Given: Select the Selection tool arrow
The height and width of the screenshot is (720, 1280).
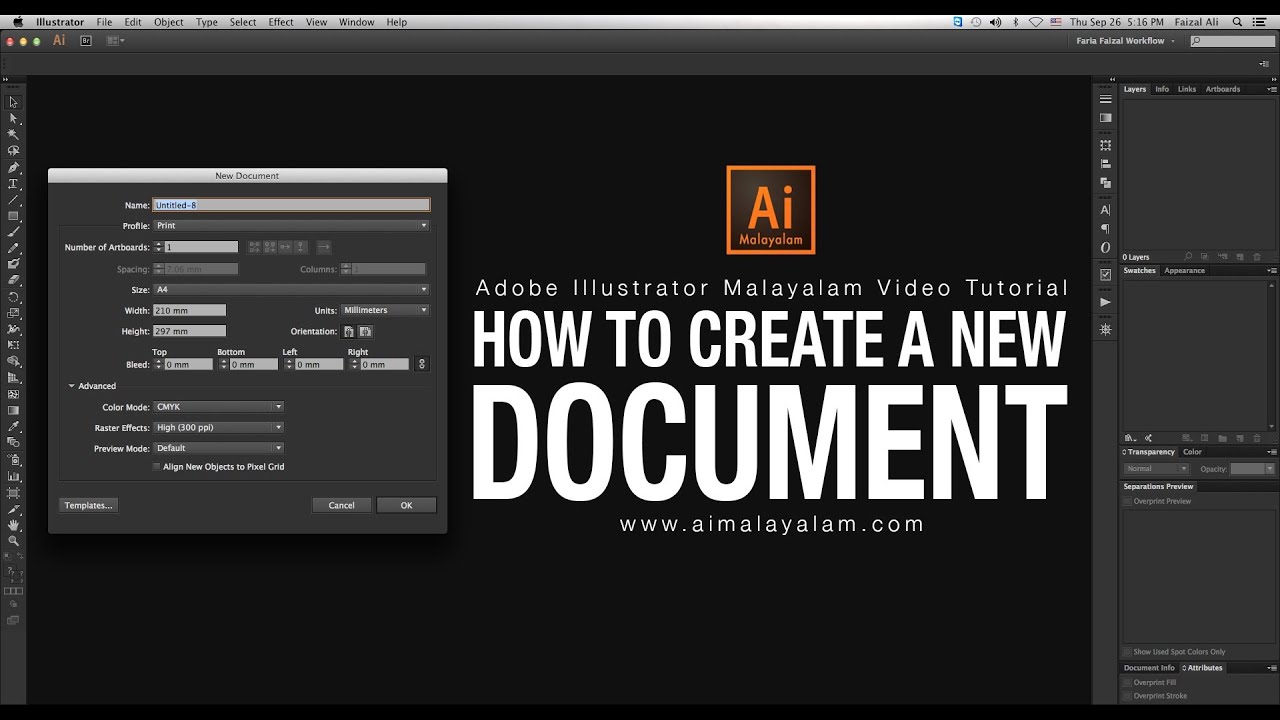Looking at the screenshot, I should [13, 102].
